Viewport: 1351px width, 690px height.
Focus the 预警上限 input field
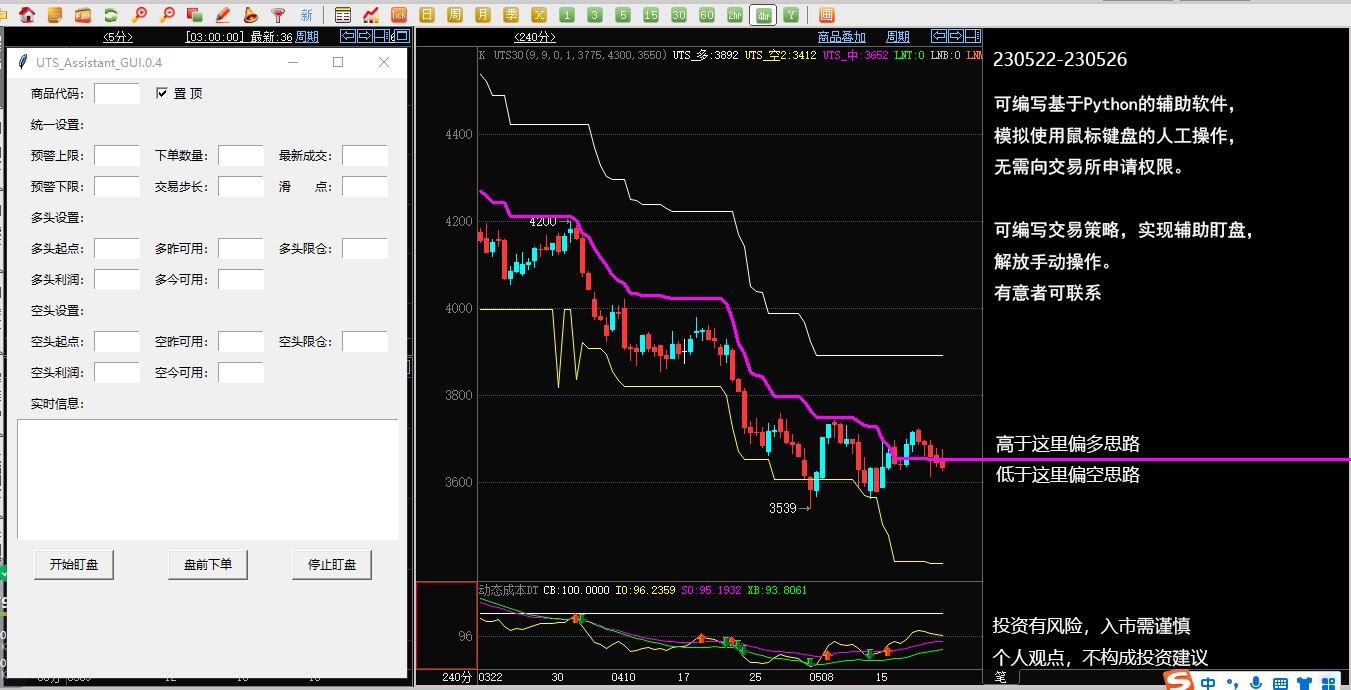[117, 155]
